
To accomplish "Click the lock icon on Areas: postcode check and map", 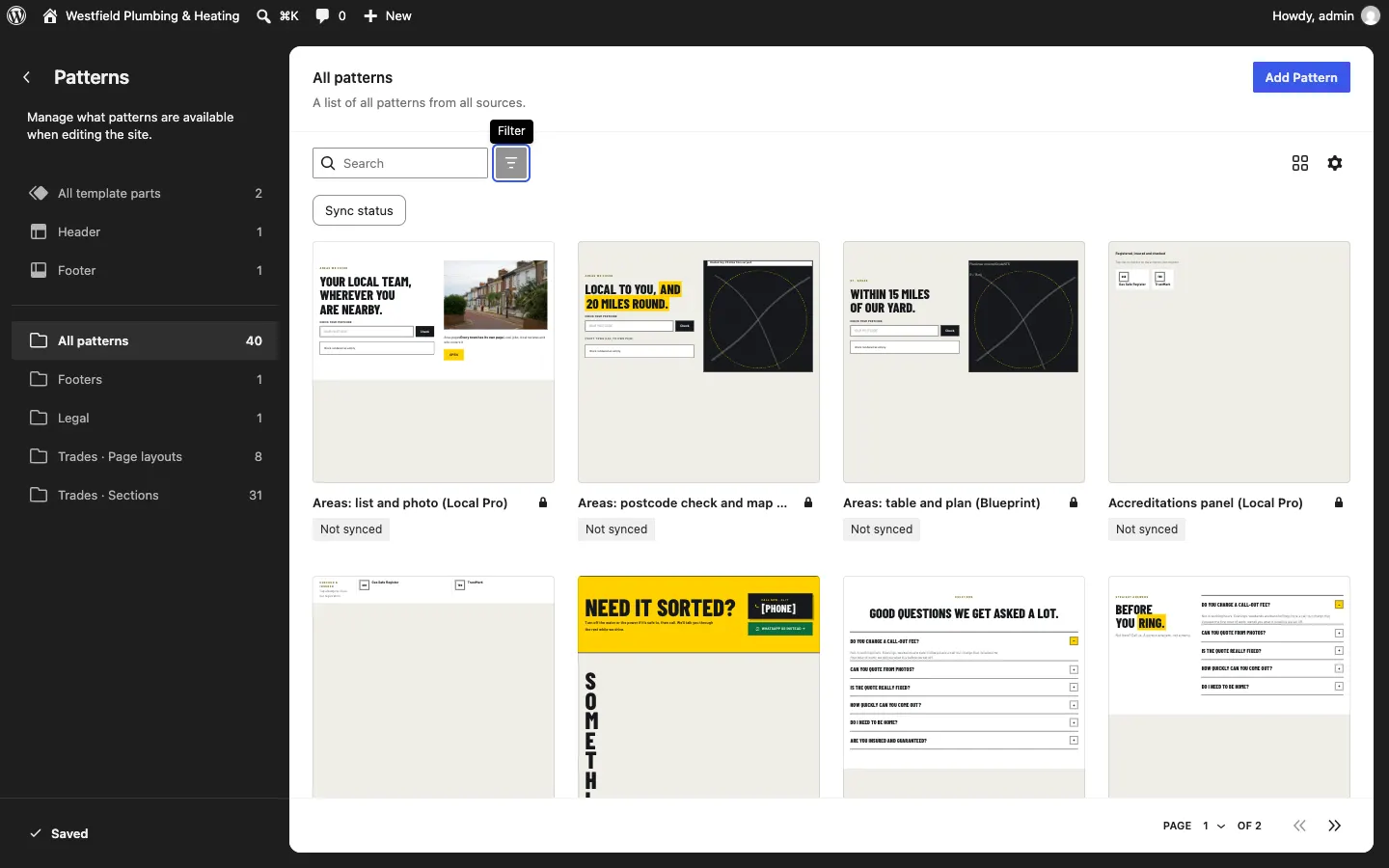I will coord(808,502).
